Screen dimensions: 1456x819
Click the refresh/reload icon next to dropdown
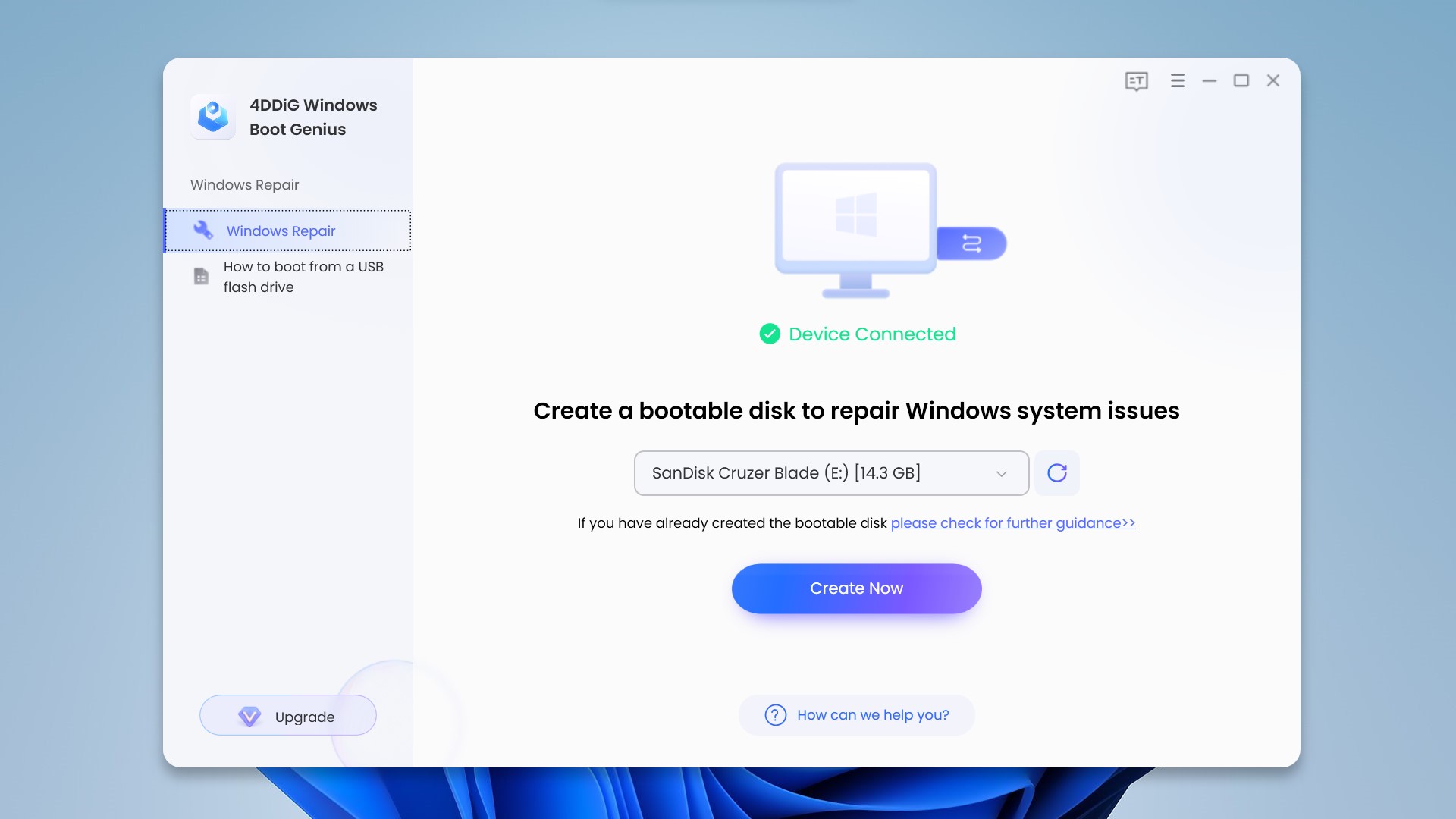[x=1056, y=473]
